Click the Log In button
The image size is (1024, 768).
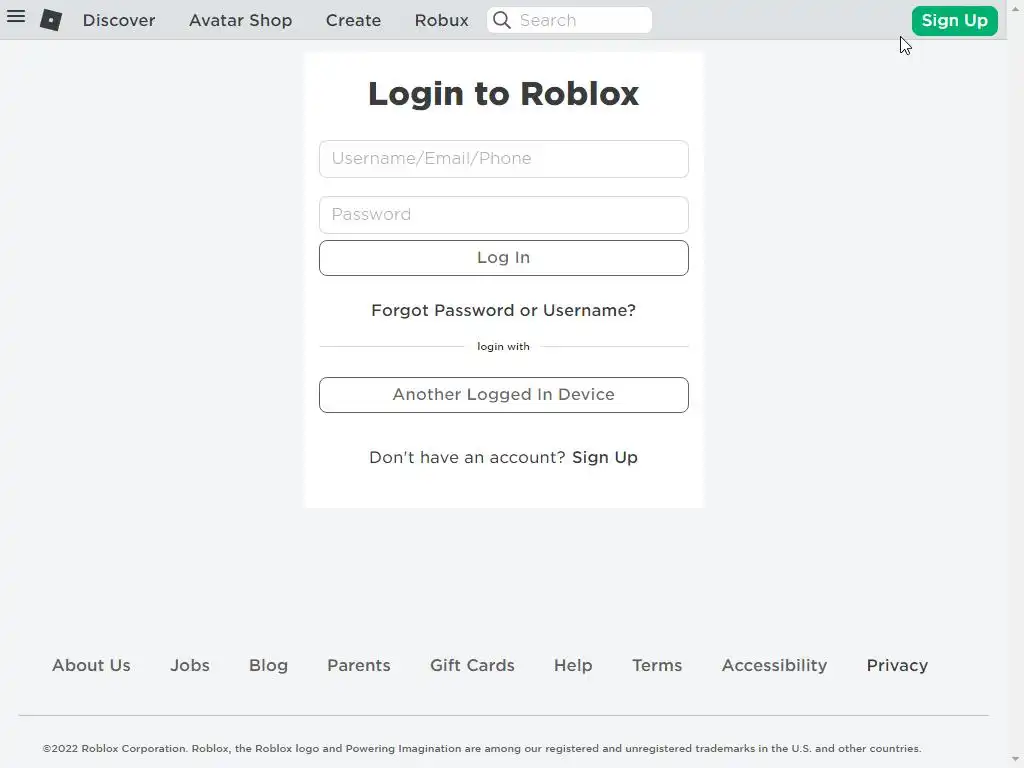(504, 258)
